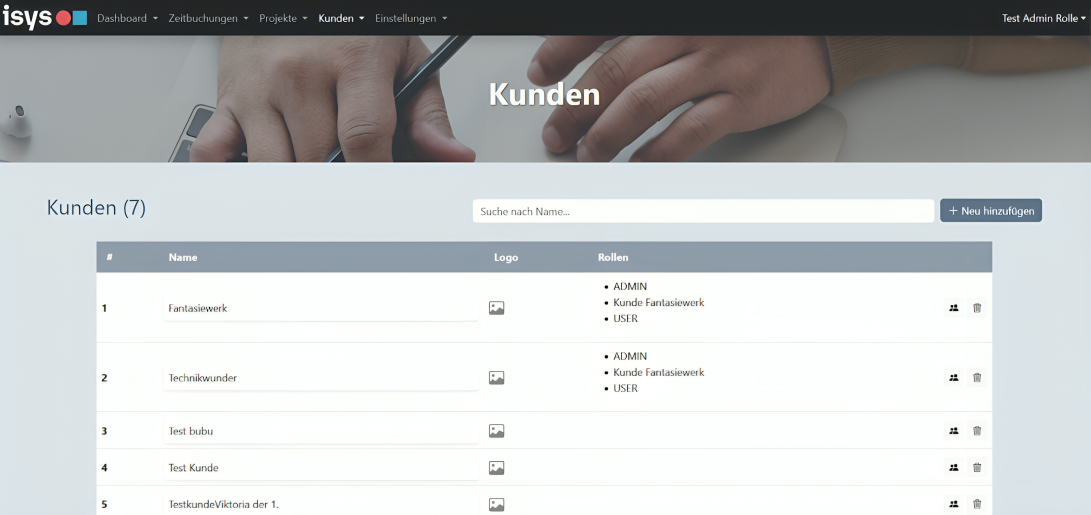Open the Dashboard dropdown menu
Image resolution: width=1091 pixels, height=515 pixels.
tap(127, 18)
